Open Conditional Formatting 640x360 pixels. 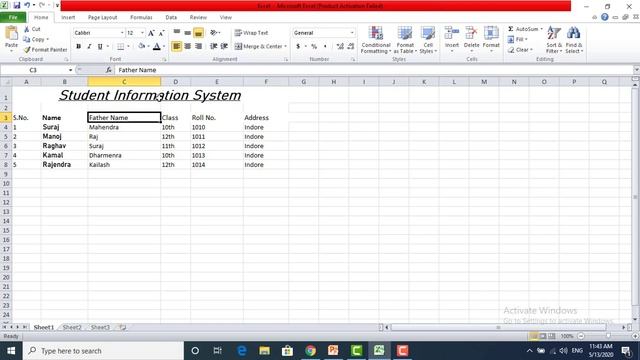(x=376, y=40)
